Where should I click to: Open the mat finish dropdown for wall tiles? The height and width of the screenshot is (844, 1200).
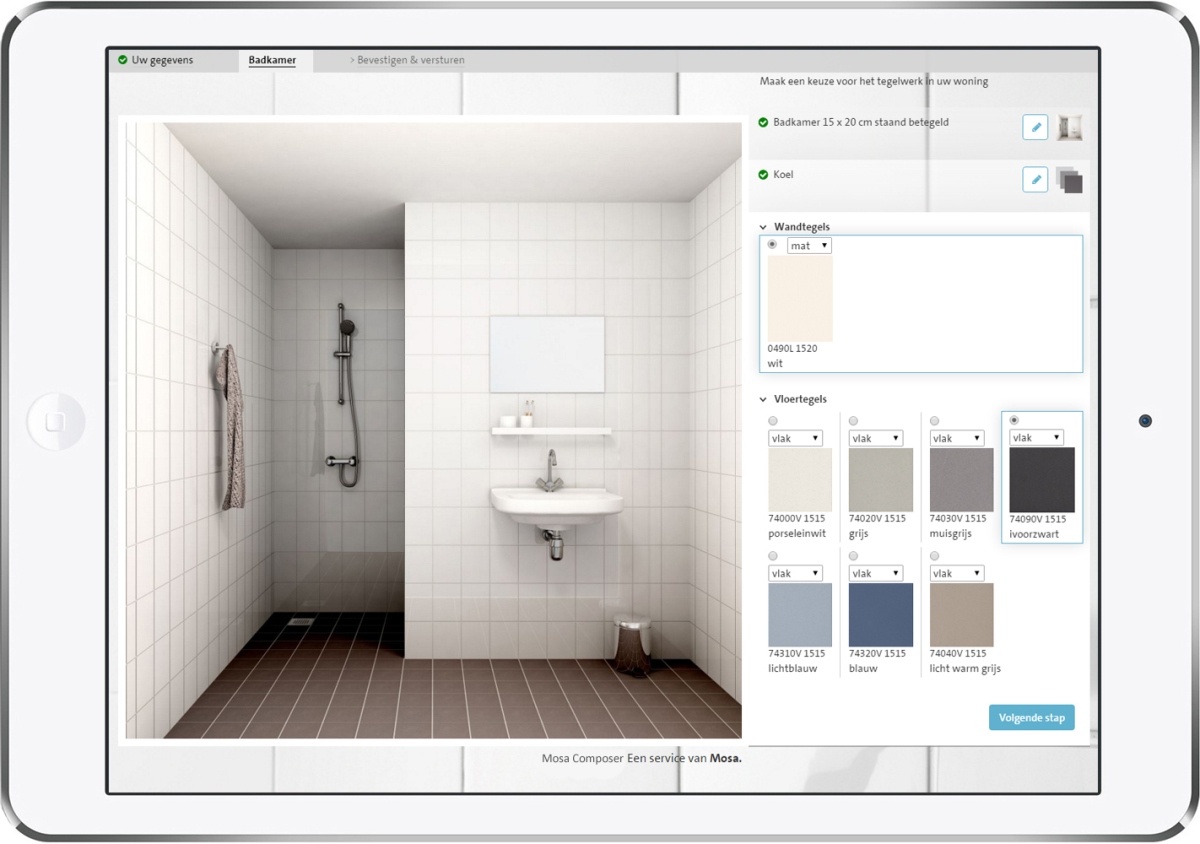pos(809,246)
